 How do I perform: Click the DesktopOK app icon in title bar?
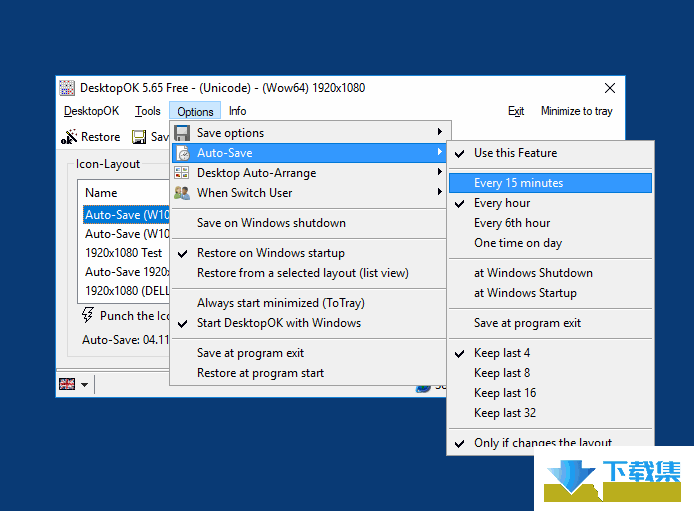[67, 88]
